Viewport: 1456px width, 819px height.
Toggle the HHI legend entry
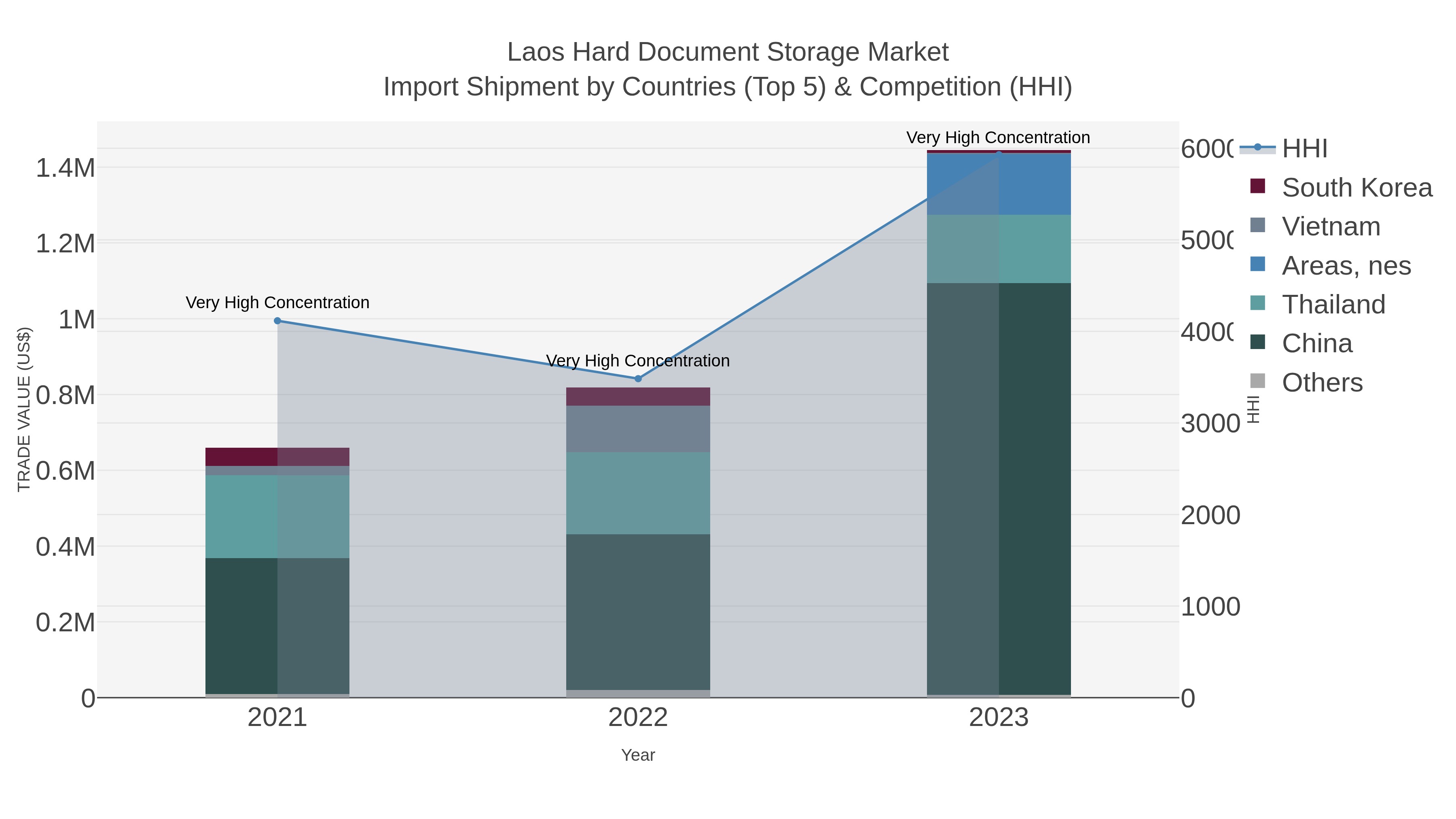pyautogui.click(x=1284, y=149)
